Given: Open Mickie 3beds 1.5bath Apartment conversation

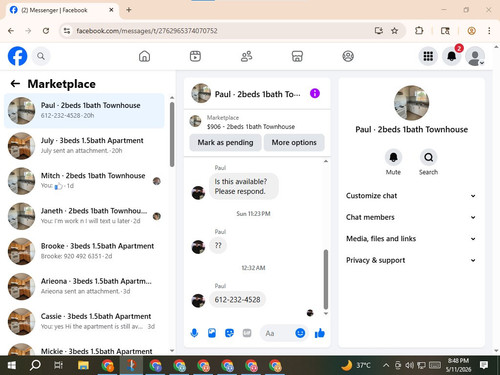Looking at the screenshot, I should click(x=84, y=349).
